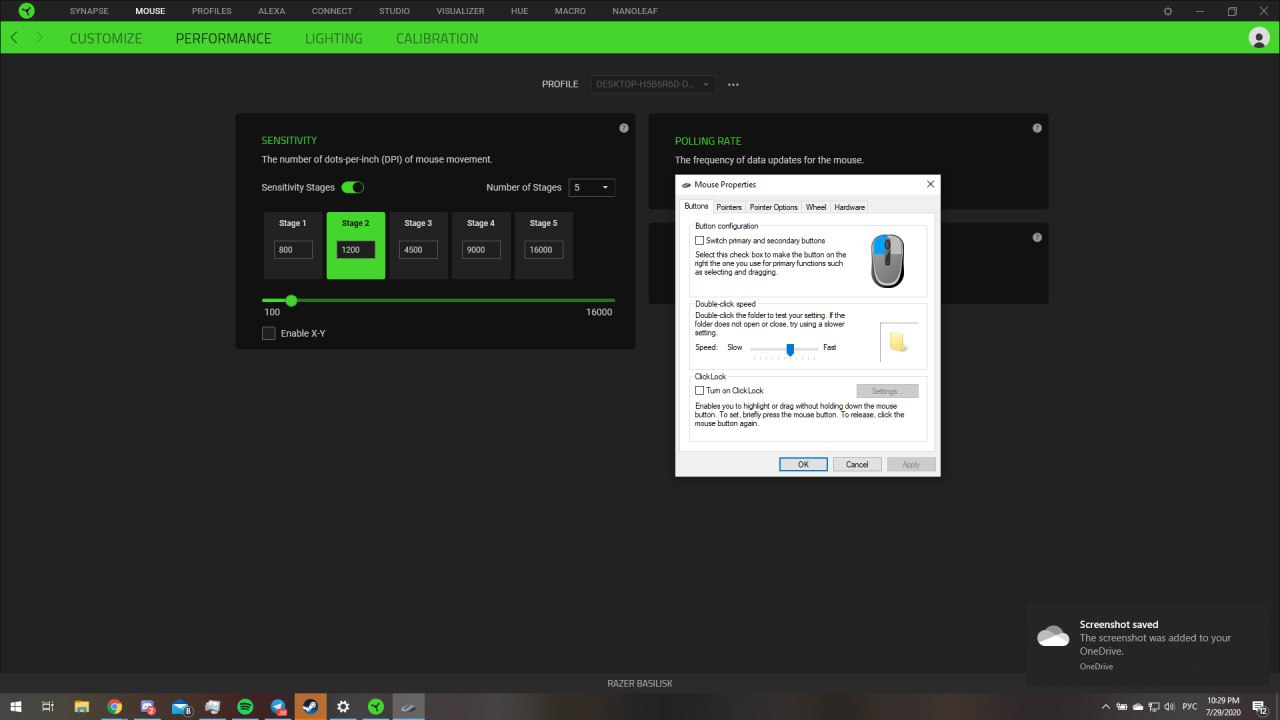The width and height of the screenshot is (1280, 720).
Task: Click Stage 4 DPI value field 9000
Action: click(x=481, y=250)
